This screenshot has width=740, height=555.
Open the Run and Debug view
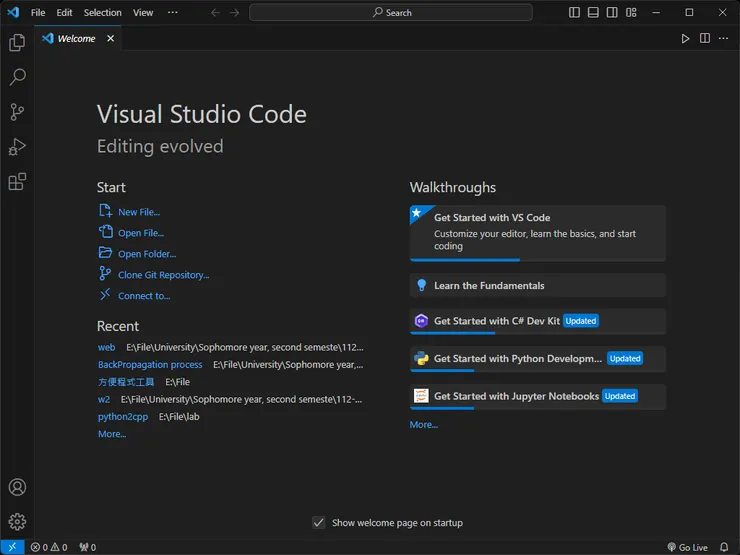pyautogui.click(x=17, y=147)
